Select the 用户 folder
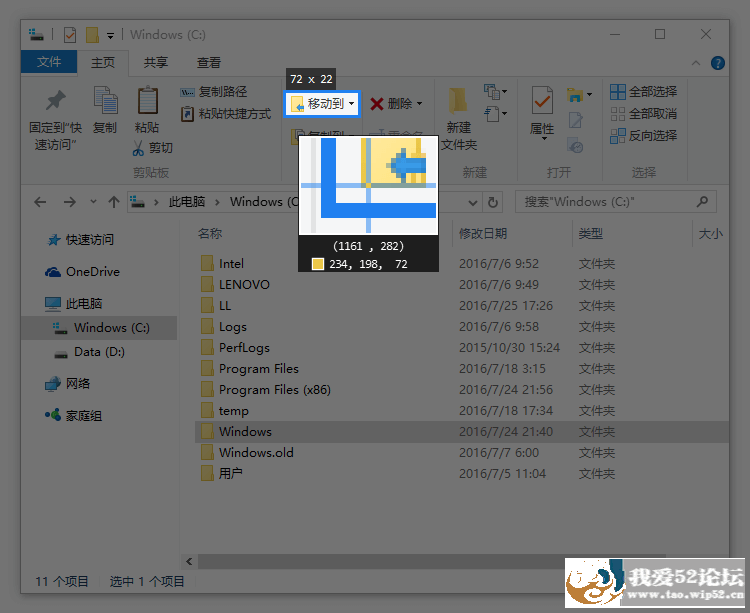Screen dimensions: 750x613 coord(222,474)
